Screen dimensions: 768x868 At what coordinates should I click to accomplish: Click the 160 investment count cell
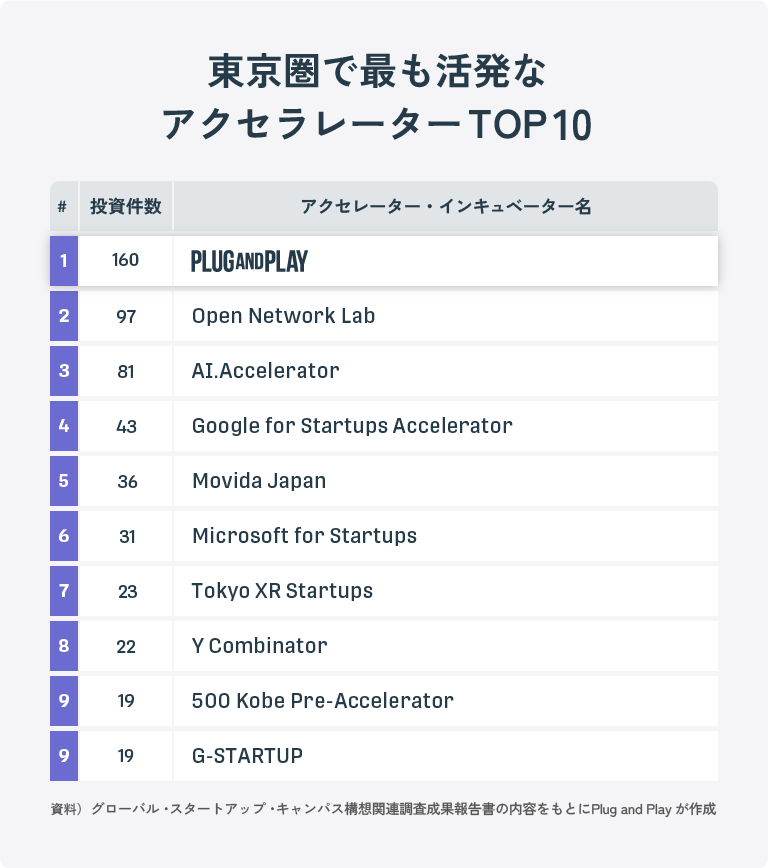click(126, 261)
